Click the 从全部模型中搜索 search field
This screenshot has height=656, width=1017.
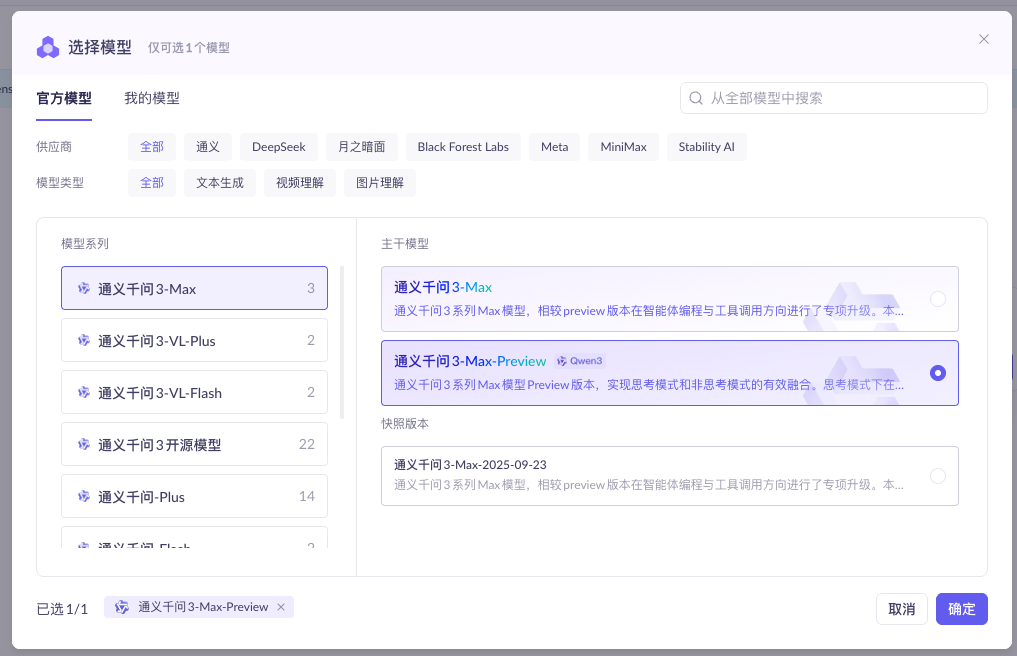[x=833, y=98]
